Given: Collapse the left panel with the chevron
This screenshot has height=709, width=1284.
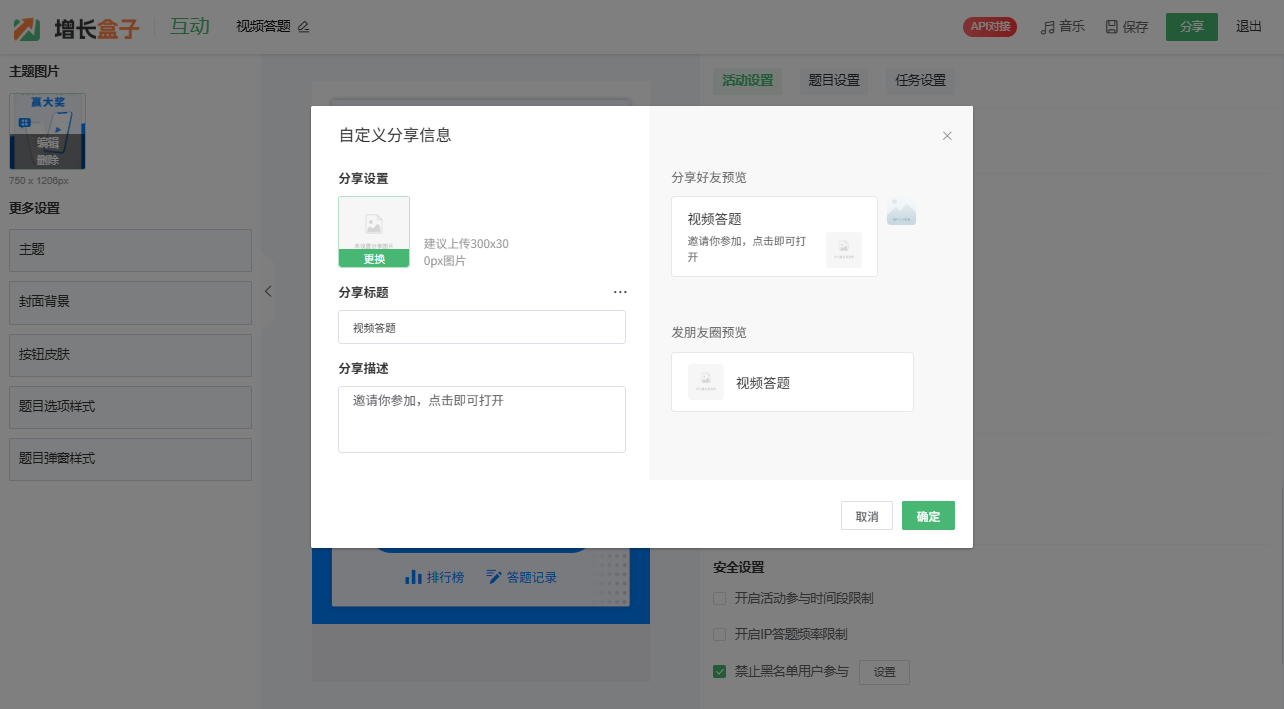Looking at the screenshot, I should 267,291.
